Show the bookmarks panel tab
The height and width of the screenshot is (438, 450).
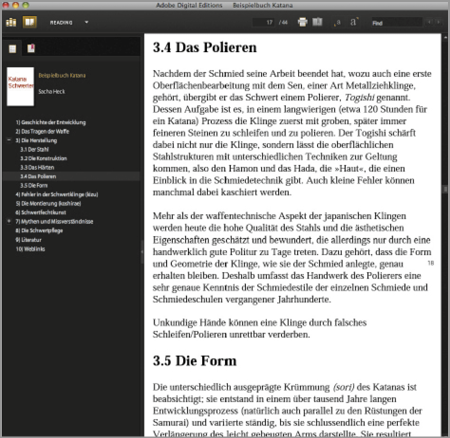coord(31,49)
